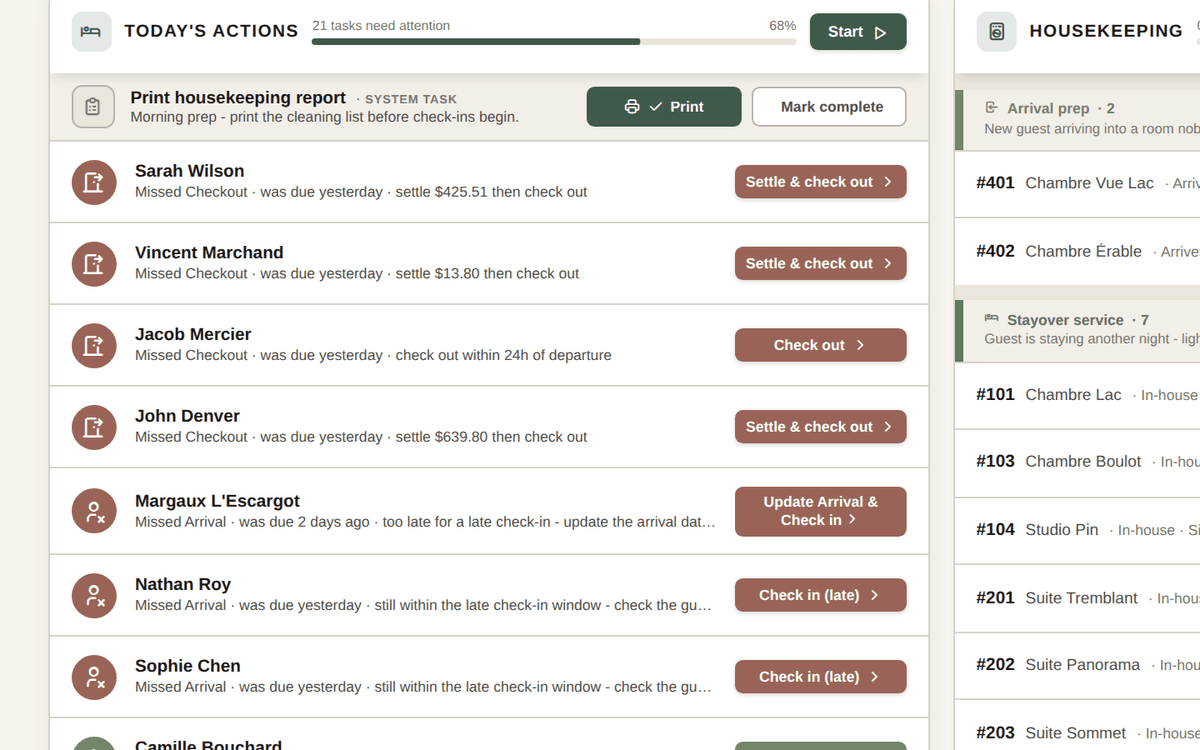The width and height of the screenshot is (1200, 750).
Task: Click Margaux L'Escargot's name
Action: [x=217, y=501]
